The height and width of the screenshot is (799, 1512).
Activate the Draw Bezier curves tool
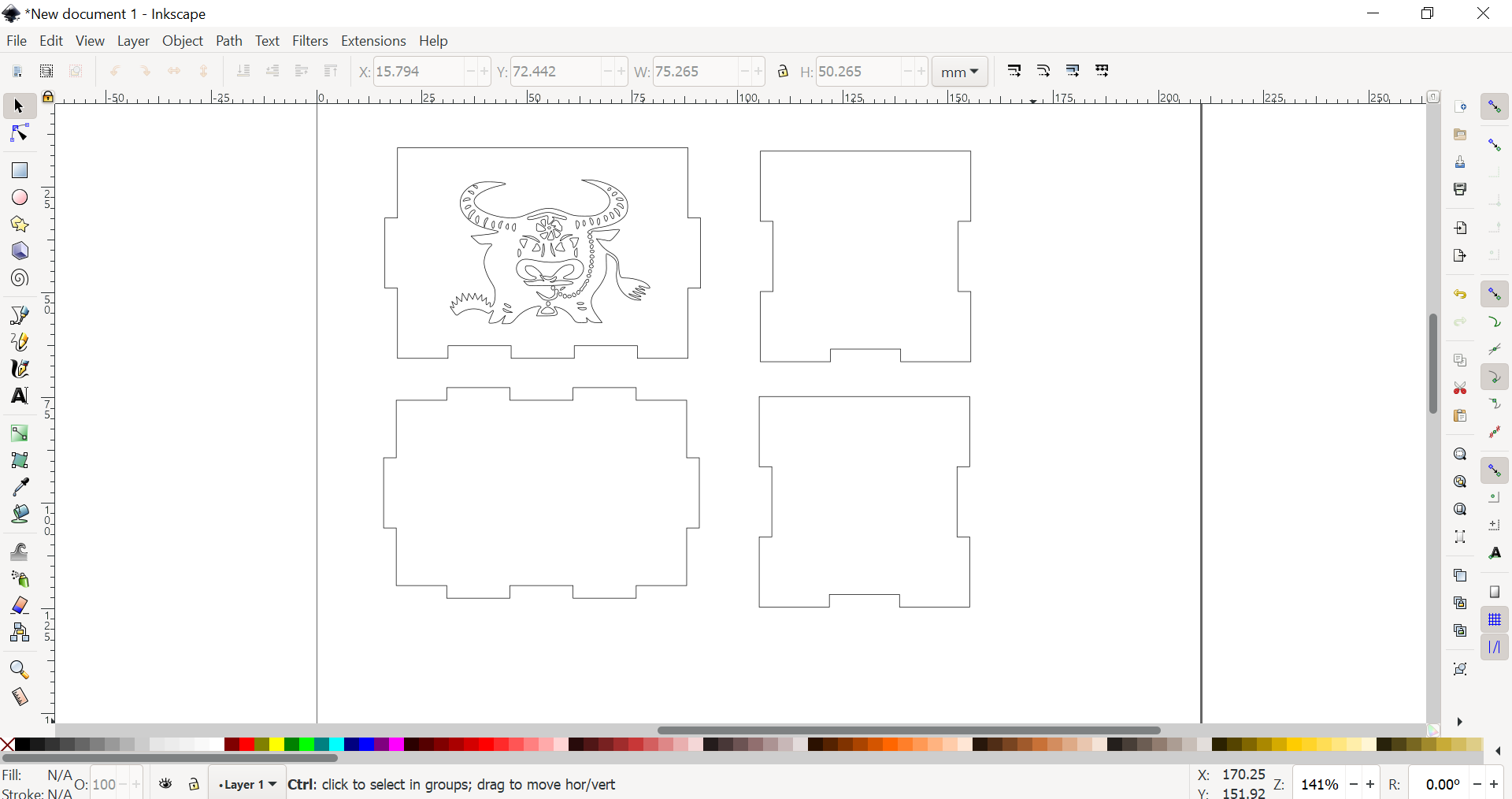coord(19,317)
